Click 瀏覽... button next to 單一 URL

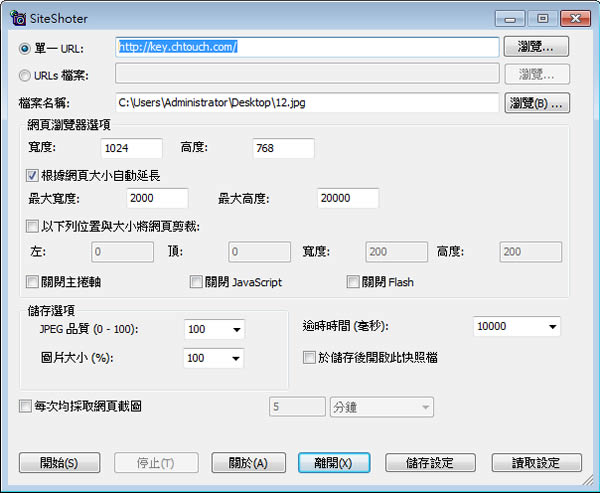point(536,47)
